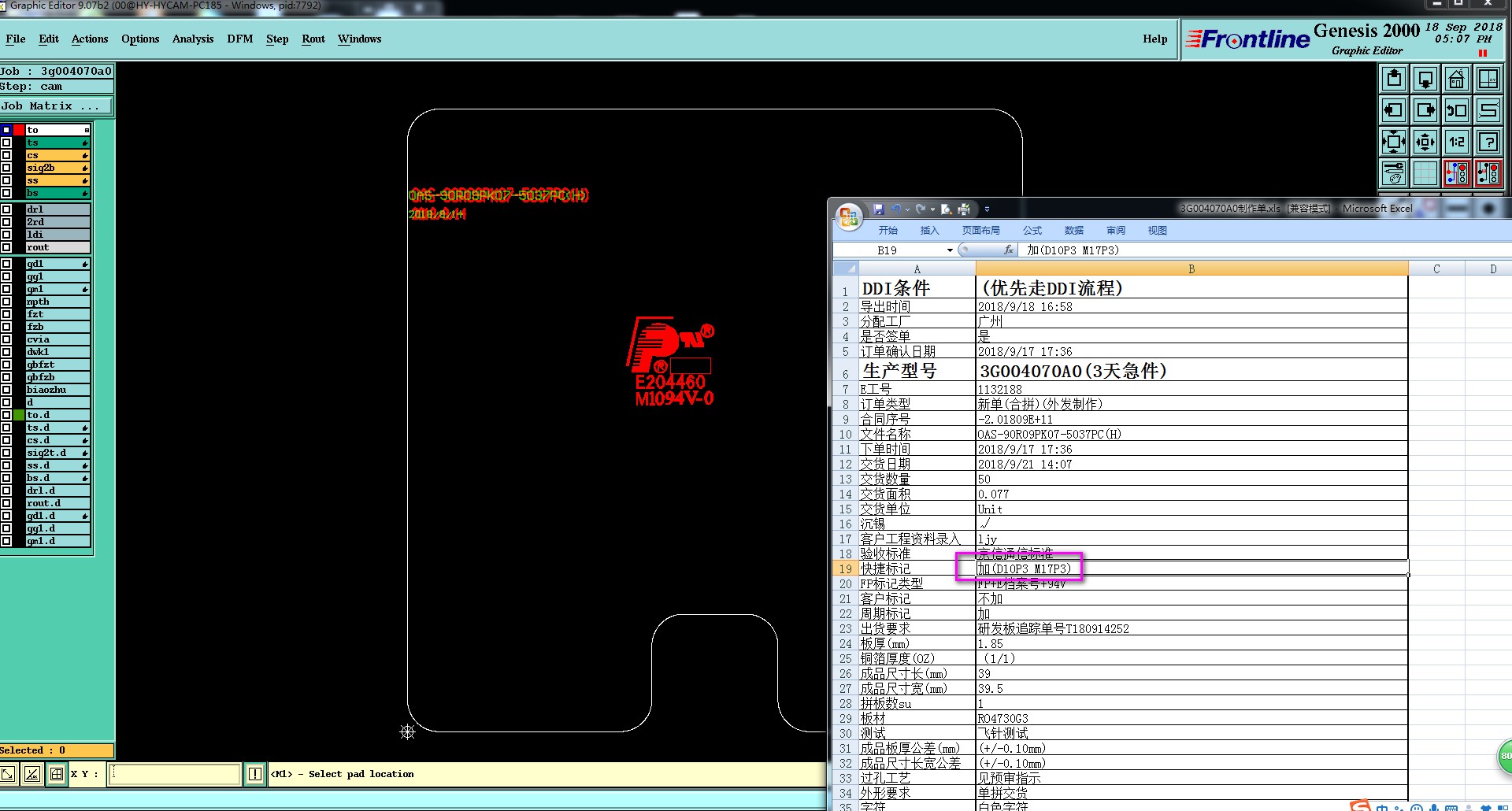
Task: Open the Rout menu
Action: click(x=313, y=39)
